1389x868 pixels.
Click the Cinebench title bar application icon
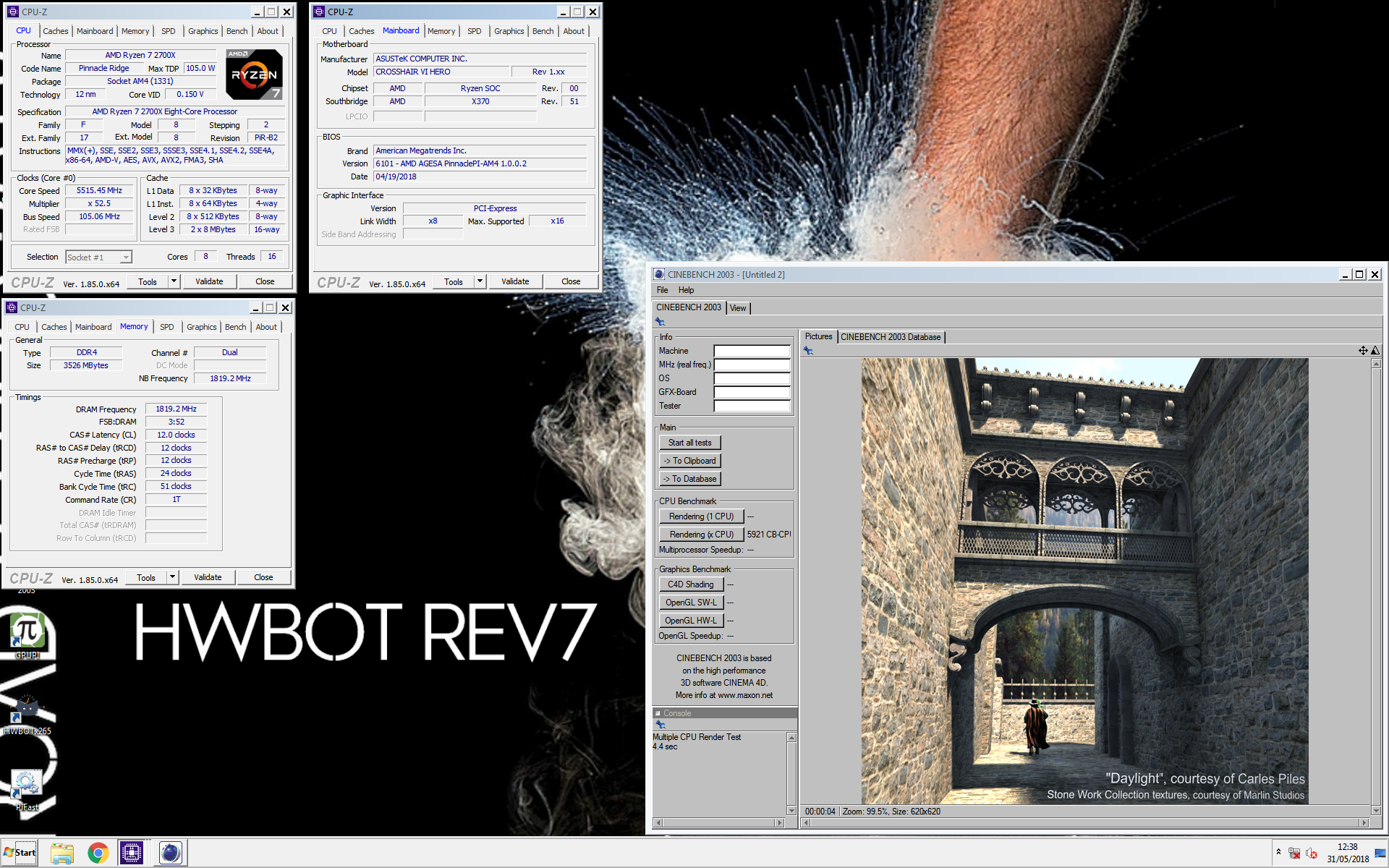(658, 274)
